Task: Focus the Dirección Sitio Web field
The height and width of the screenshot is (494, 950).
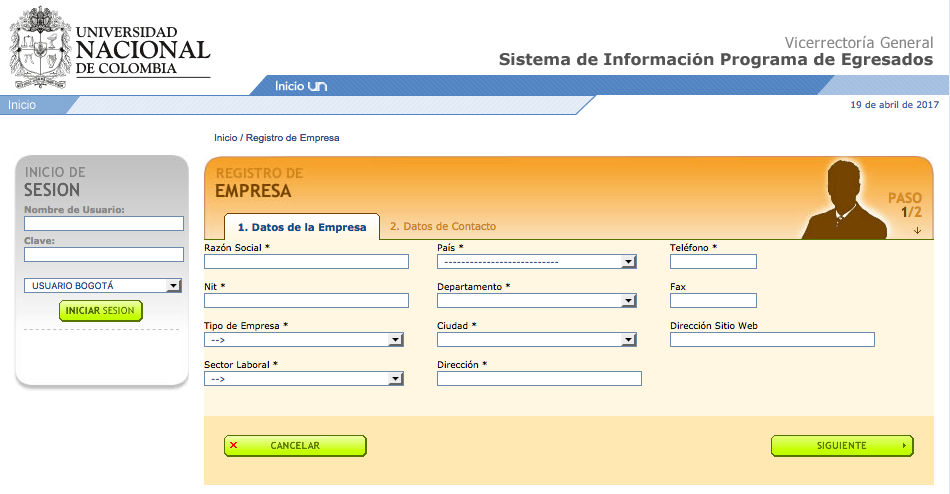Action: (x=772, y=339)
